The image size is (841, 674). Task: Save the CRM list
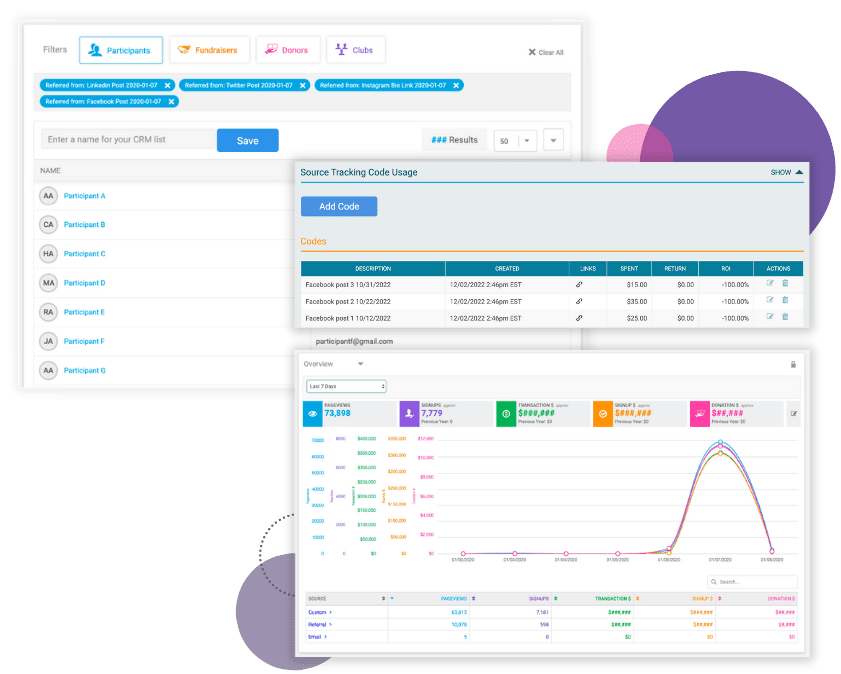coord(248,140)
